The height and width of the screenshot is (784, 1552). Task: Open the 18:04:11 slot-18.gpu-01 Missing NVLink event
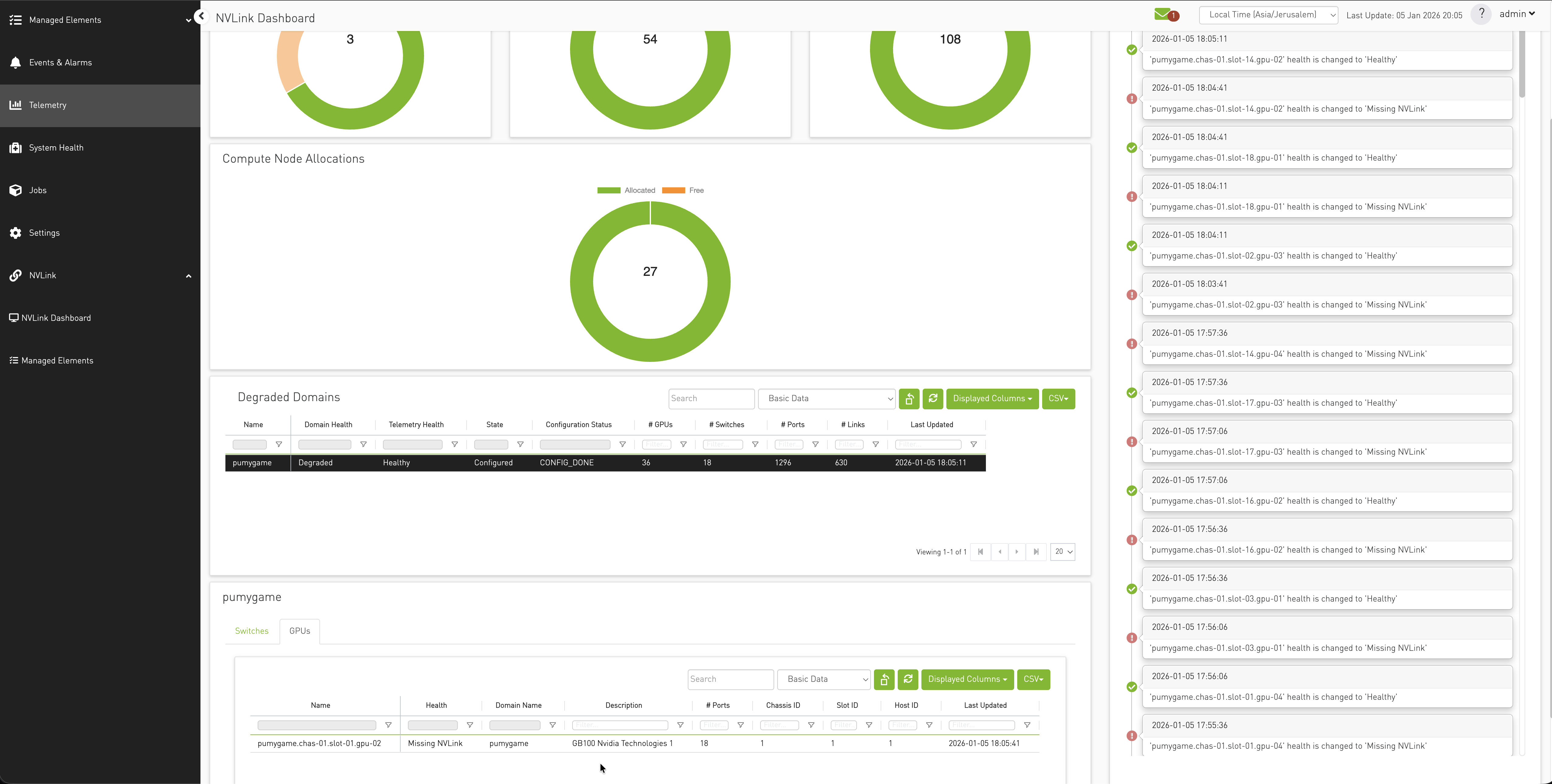tap(1327, 196)
